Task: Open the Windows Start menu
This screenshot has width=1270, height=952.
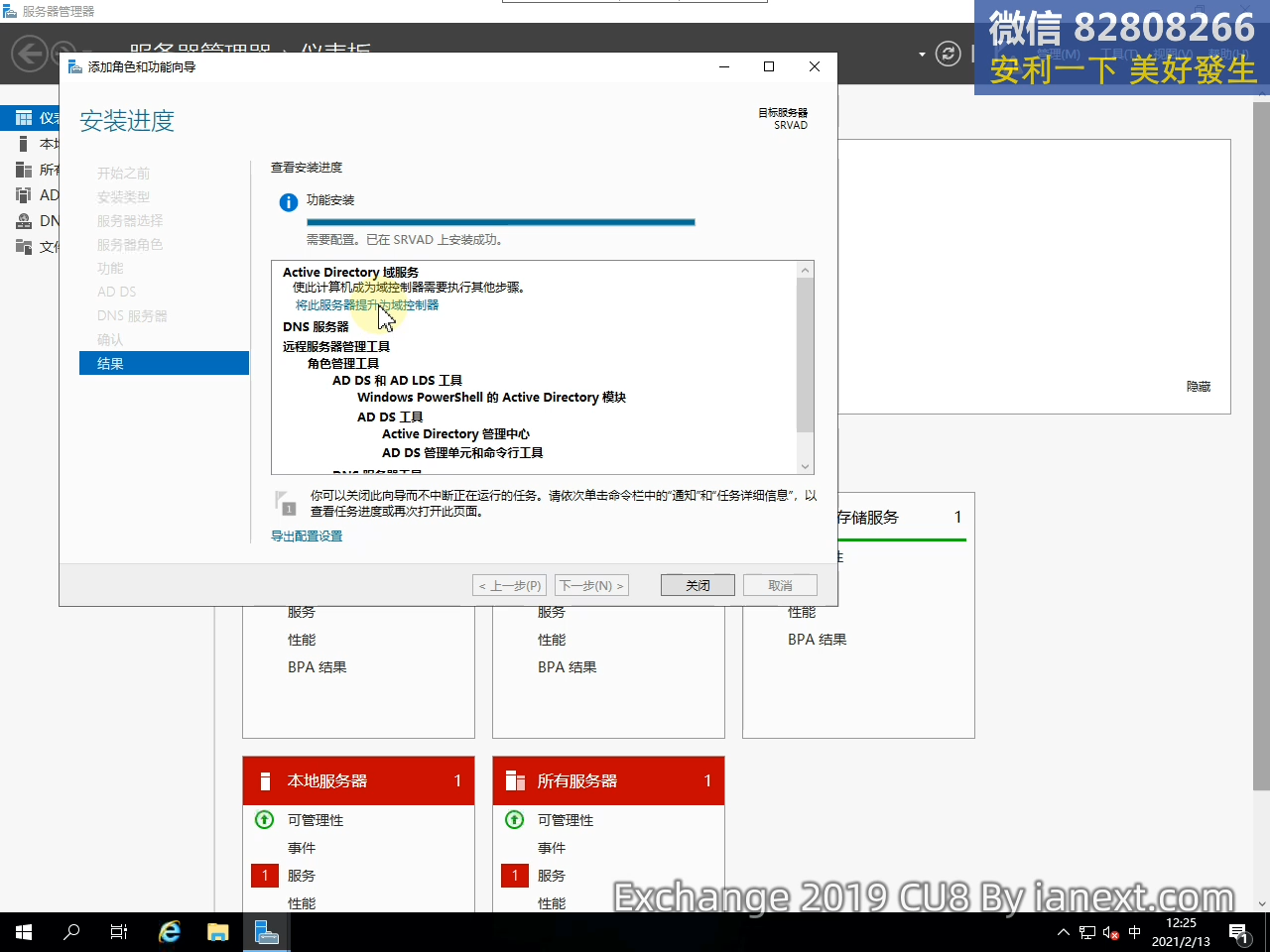Action: (24, 932)
